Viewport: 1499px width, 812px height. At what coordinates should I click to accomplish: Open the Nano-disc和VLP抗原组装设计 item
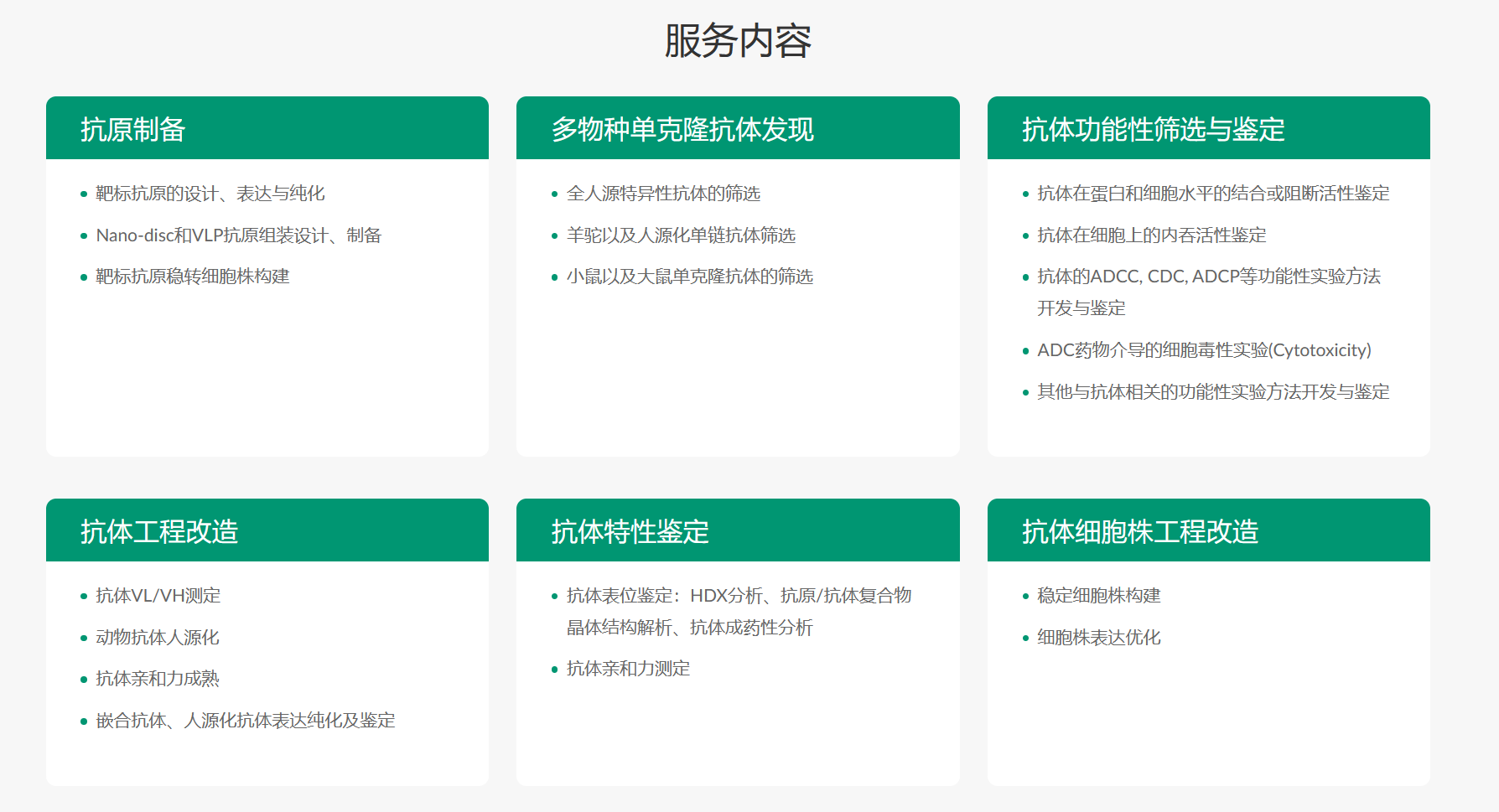click(x=238, y=235)
